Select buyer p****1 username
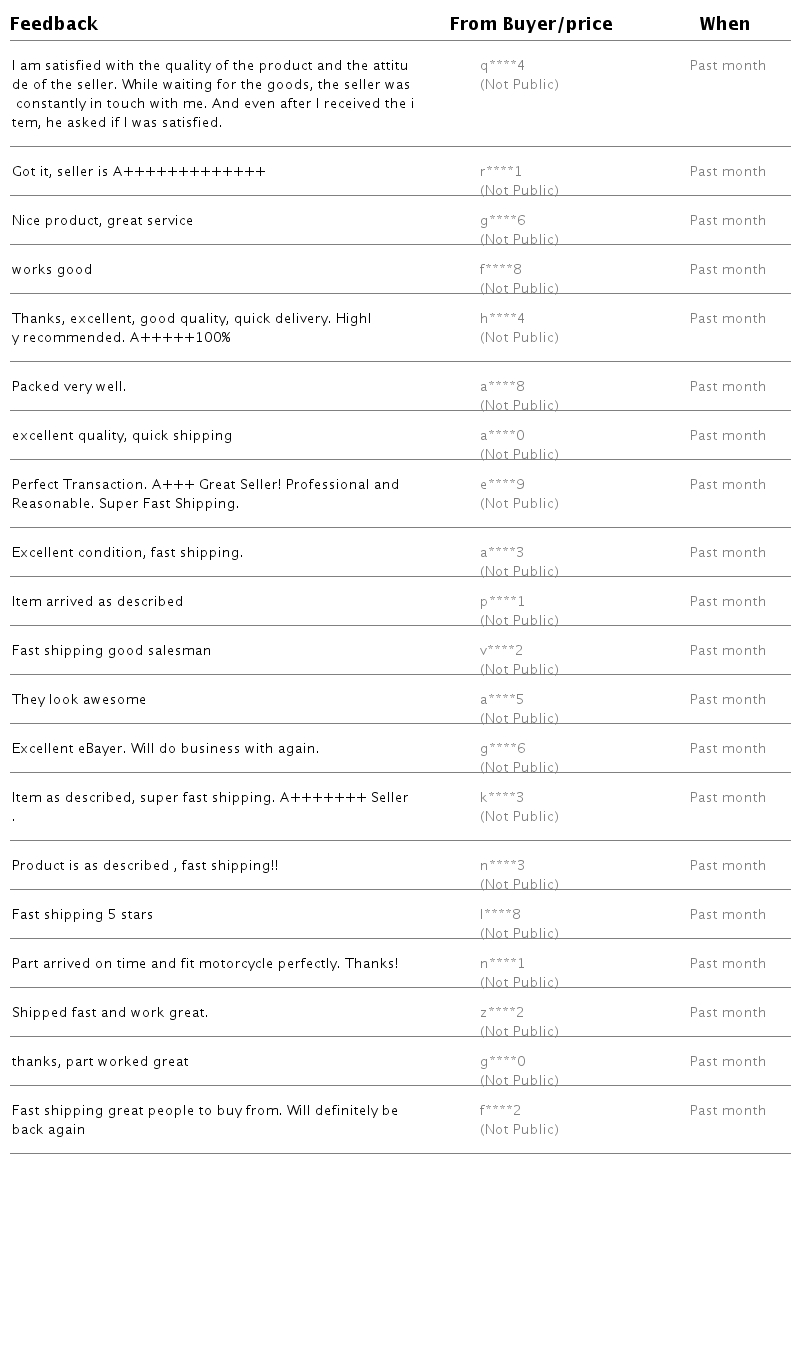The image size is (800, 1368). click(x=502, y=602)
